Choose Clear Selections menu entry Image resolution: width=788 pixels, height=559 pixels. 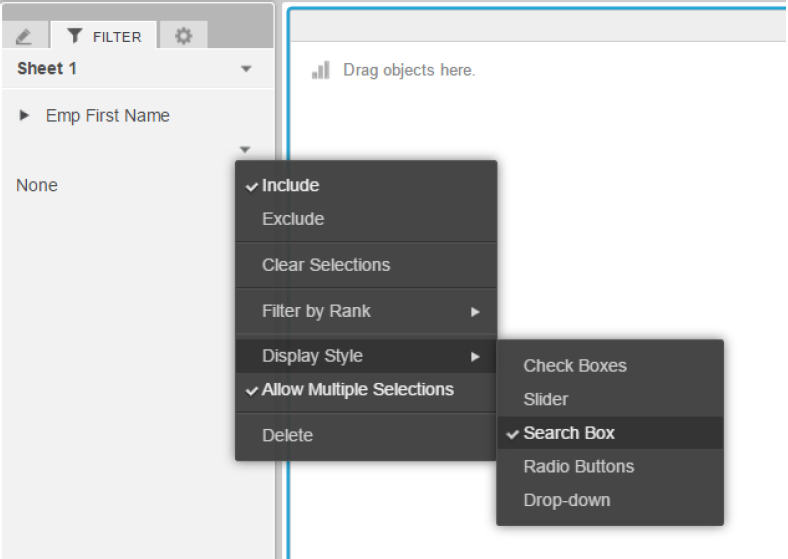(x=326, y=266)
